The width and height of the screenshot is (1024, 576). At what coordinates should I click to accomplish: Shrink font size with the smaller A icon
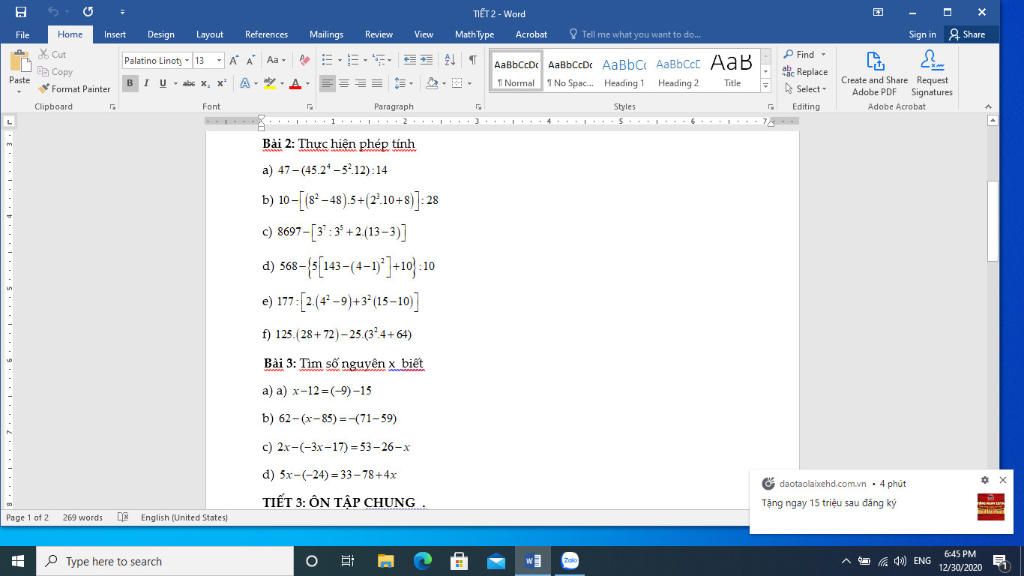click(250, 60)
